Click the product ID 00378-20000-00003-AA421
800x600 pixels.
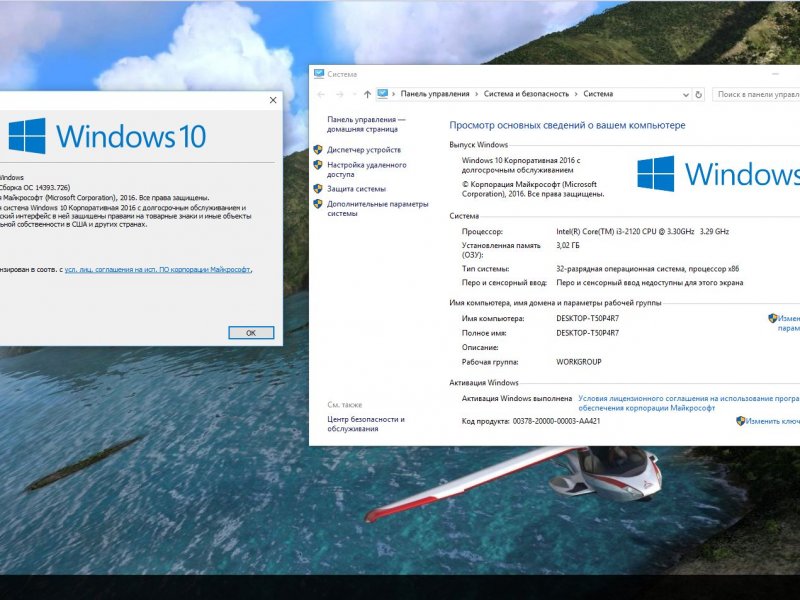click(556, 421)
